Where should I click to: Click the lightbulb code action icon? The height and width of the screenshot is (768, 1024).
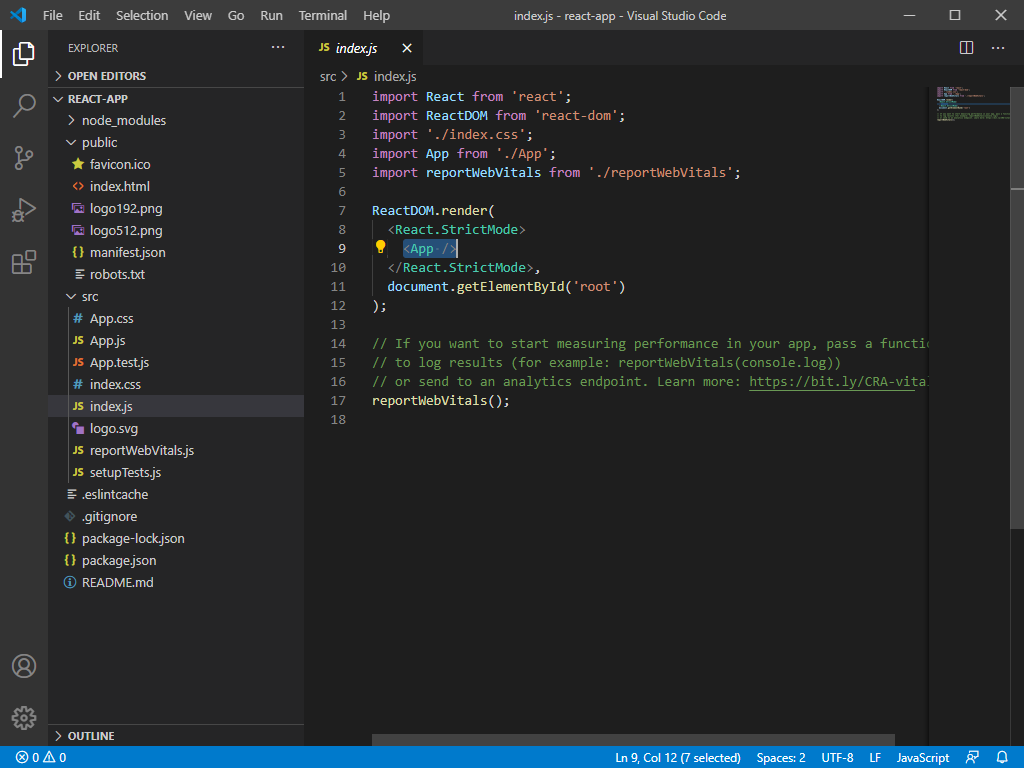[380, 247]
